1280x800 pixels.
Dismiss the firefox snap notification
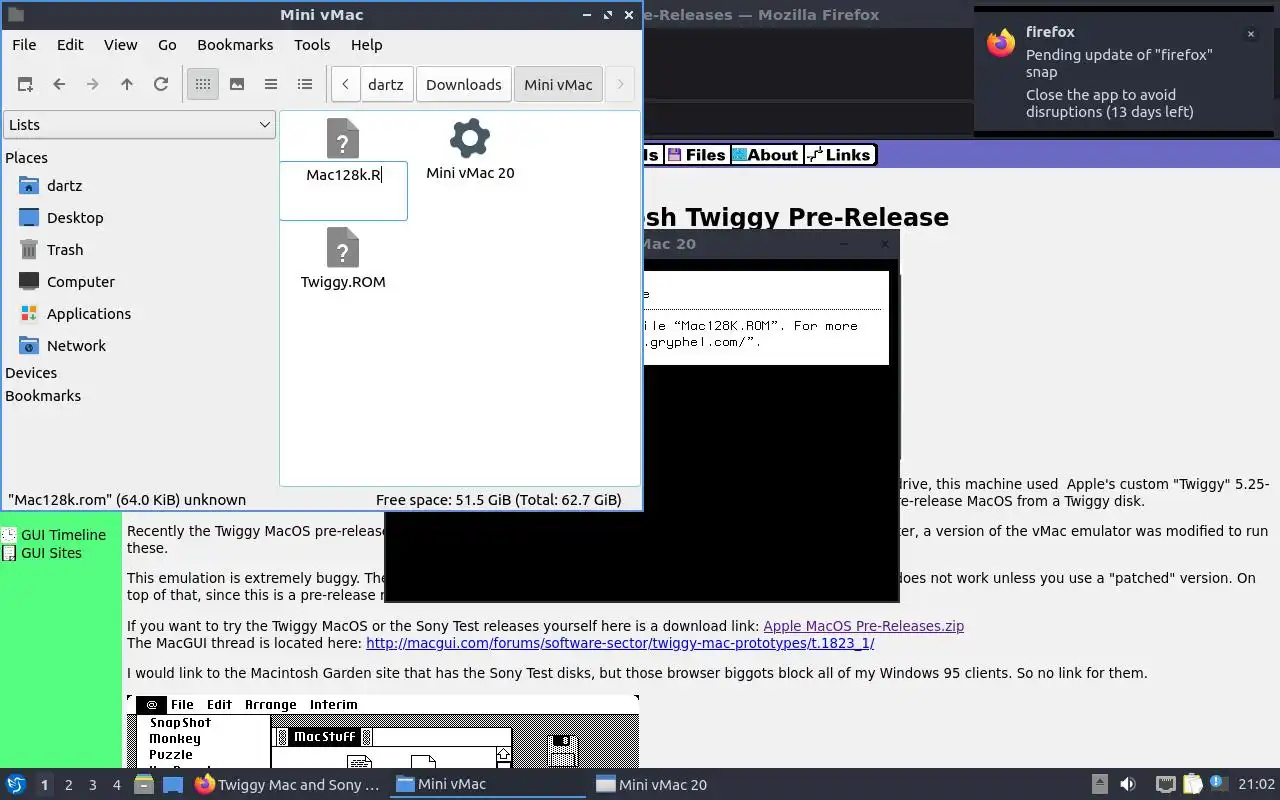1250,34
